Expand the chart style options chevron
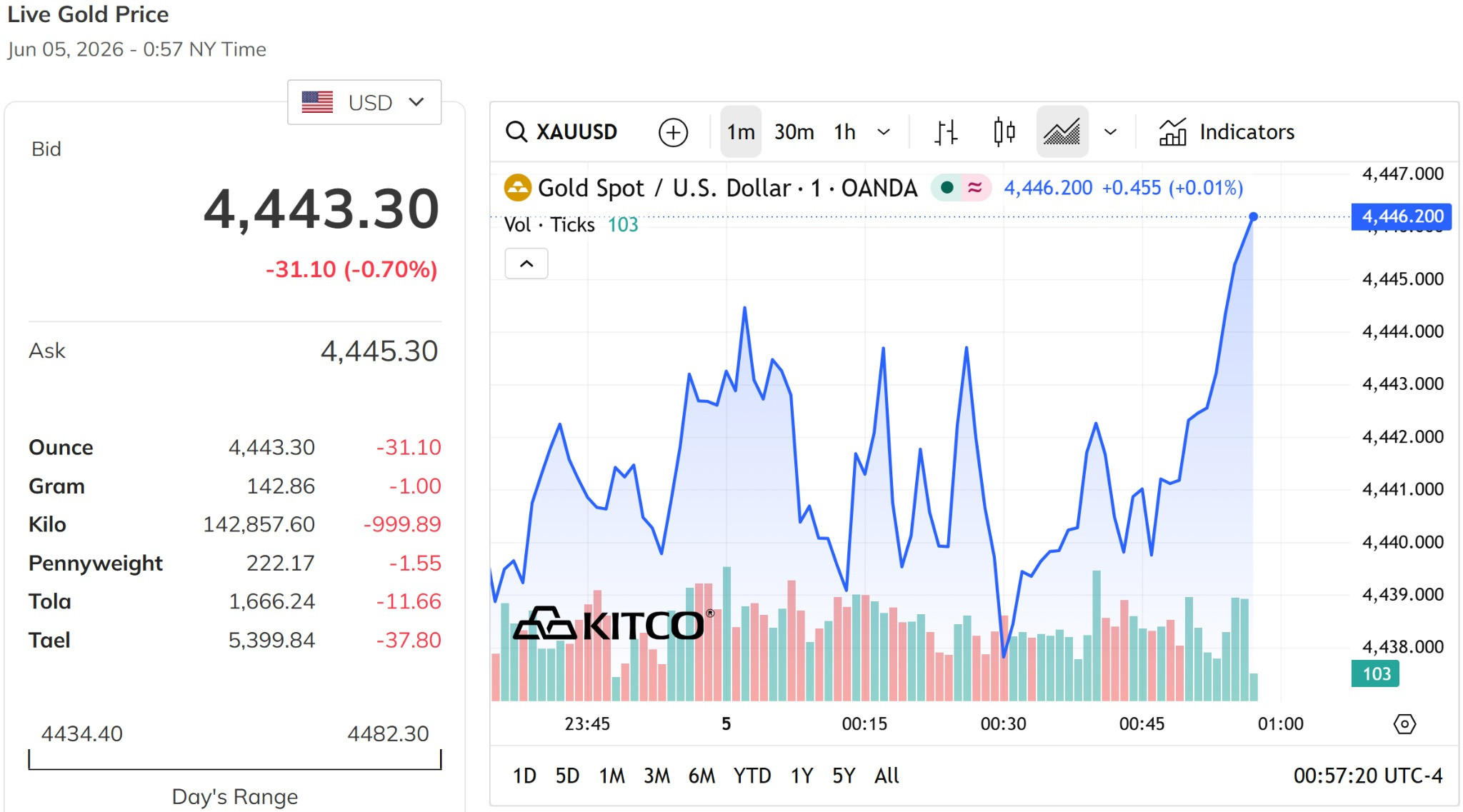 coord(1110,132)
